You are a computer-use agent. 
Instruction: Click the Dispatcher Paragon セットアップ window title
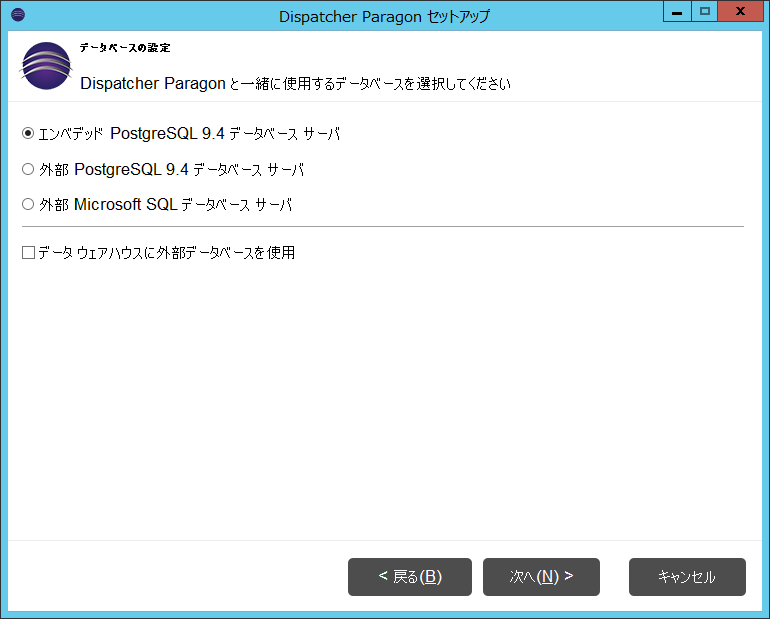[x=384, y=17]
